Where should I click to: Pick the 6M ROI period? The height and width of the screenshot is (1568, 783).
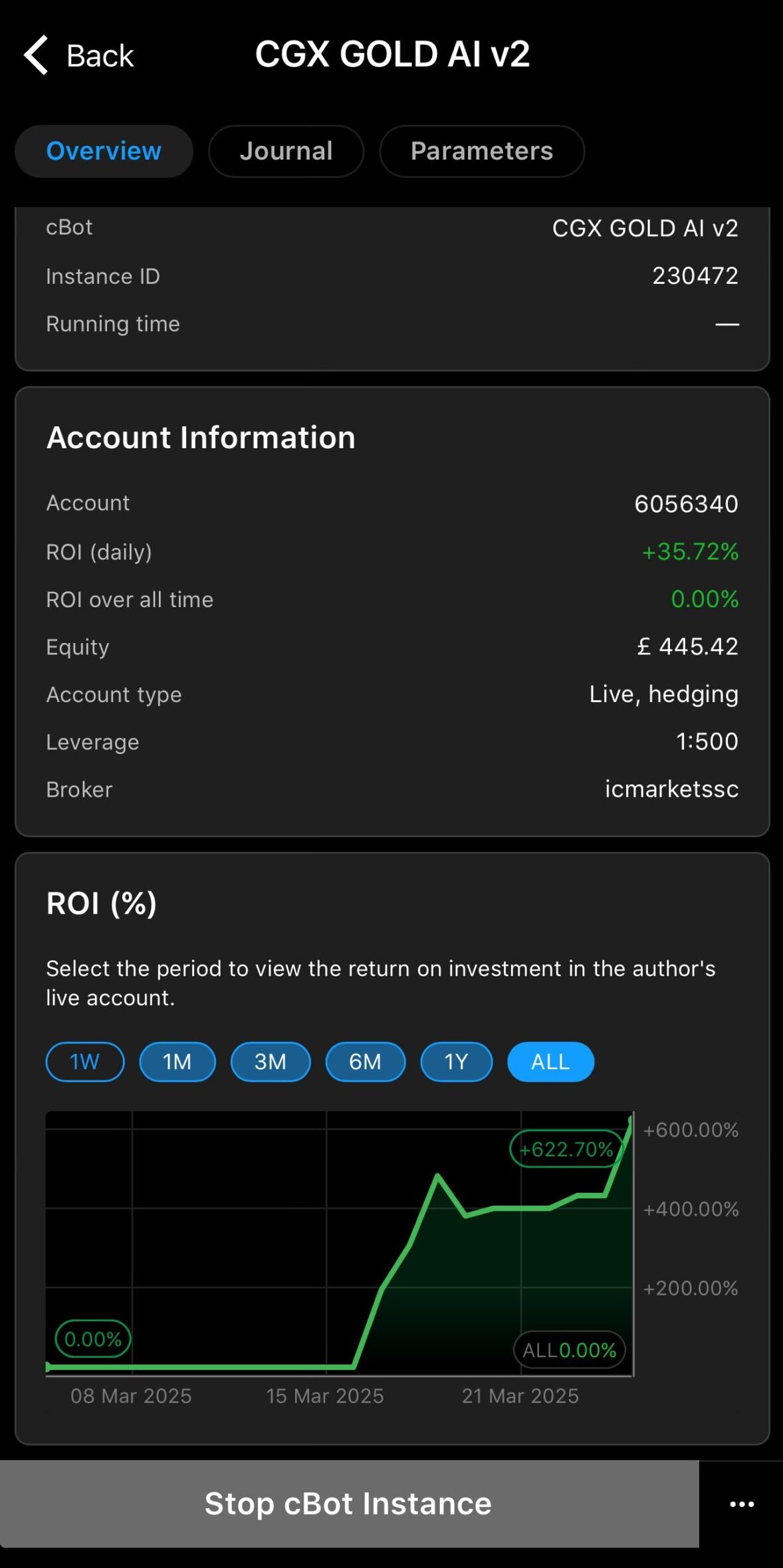coord(365,1062)
